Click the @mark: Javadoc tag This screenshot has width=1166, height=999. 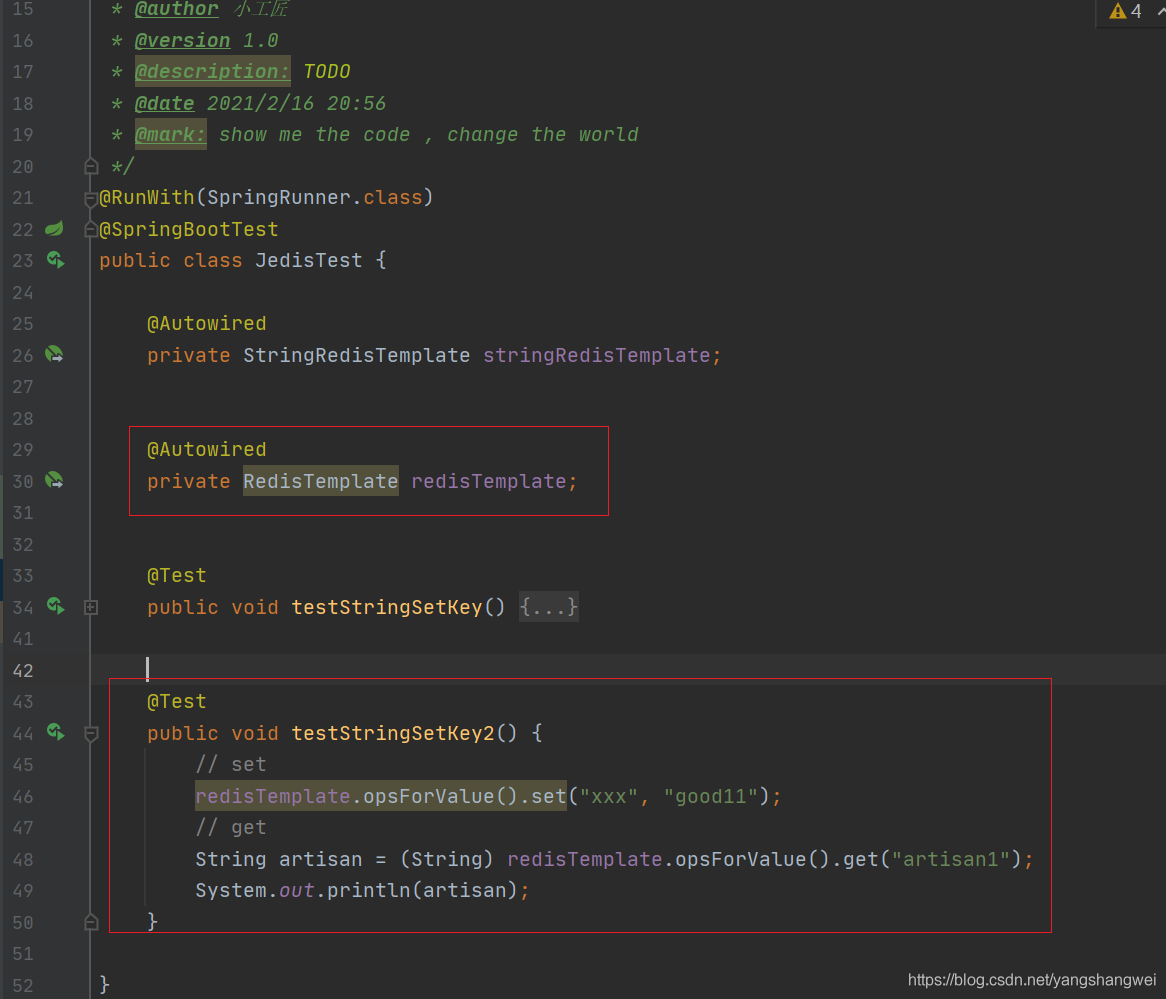coord(171,135)
